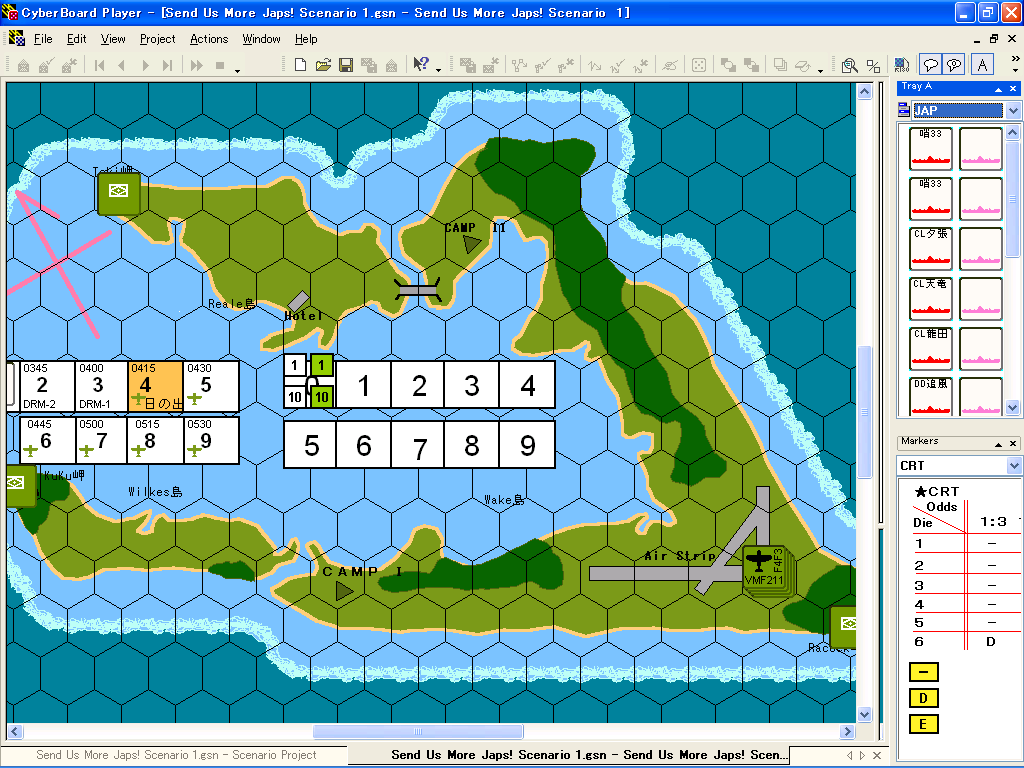Toggle the speech balloon tooltips button
The image size is (1024, 768).
(930, 65)
